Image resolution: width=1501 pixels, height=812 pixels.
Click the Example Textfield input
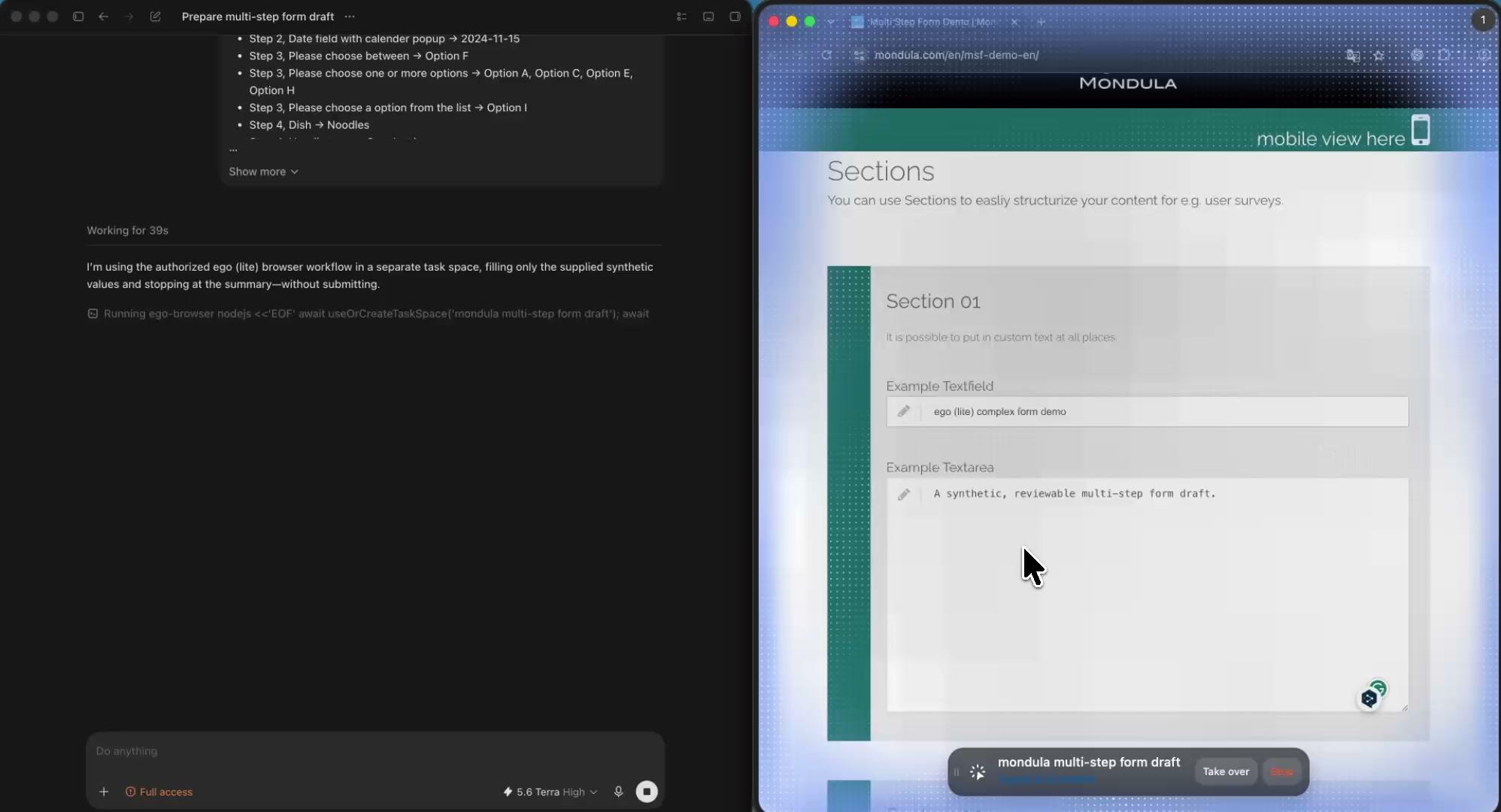1148,411
